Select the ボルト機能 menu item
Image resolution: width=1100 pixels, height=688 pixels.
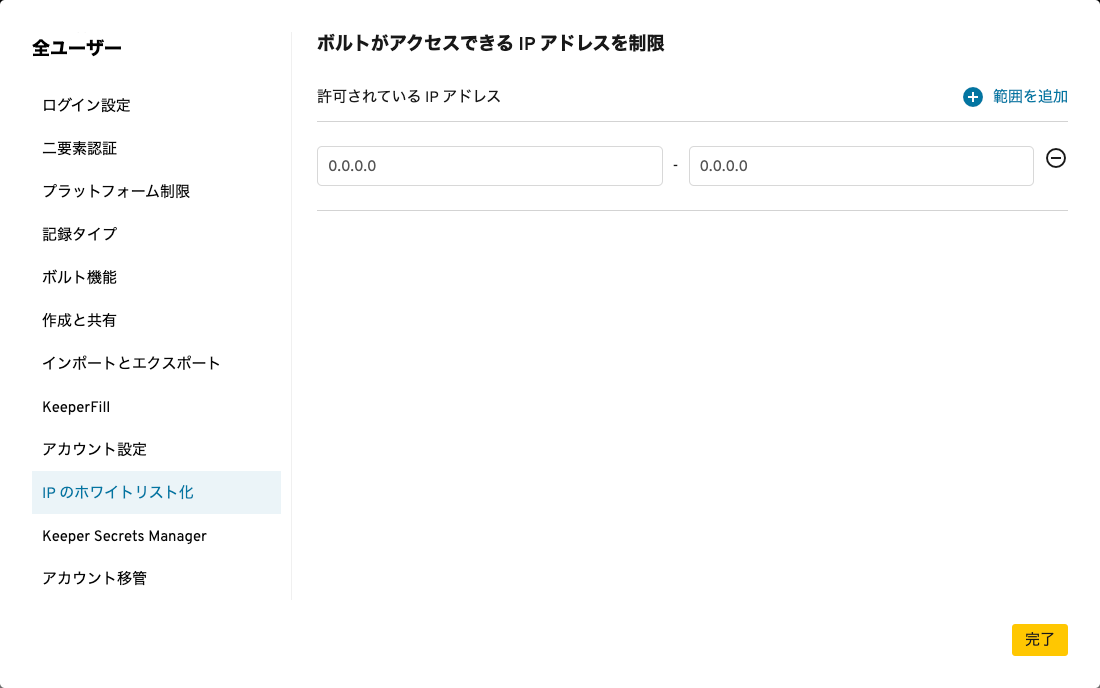click(x=80, y=277)
